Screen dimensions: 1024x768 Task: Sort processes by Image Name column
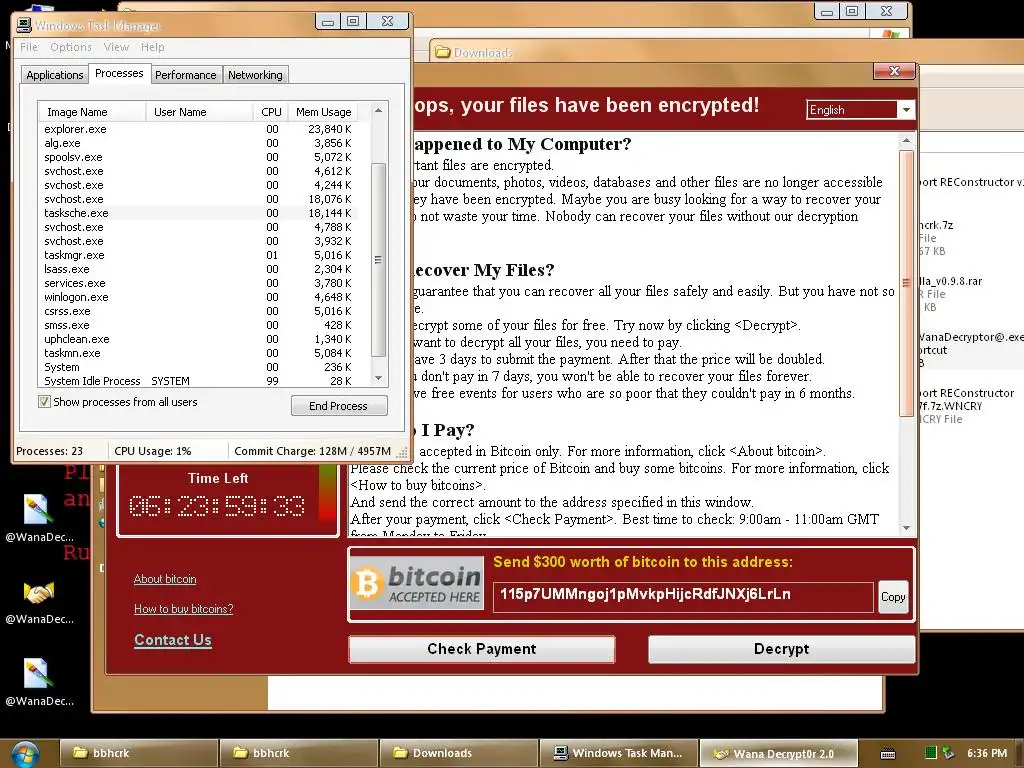point(92,112)
